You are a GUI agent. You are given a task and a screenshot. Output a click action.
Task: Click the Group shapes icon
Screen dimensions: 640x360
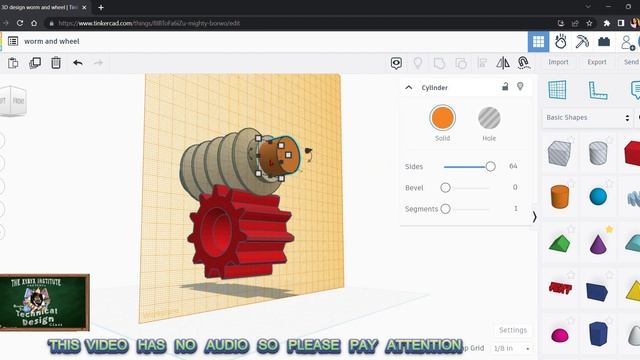439,63
